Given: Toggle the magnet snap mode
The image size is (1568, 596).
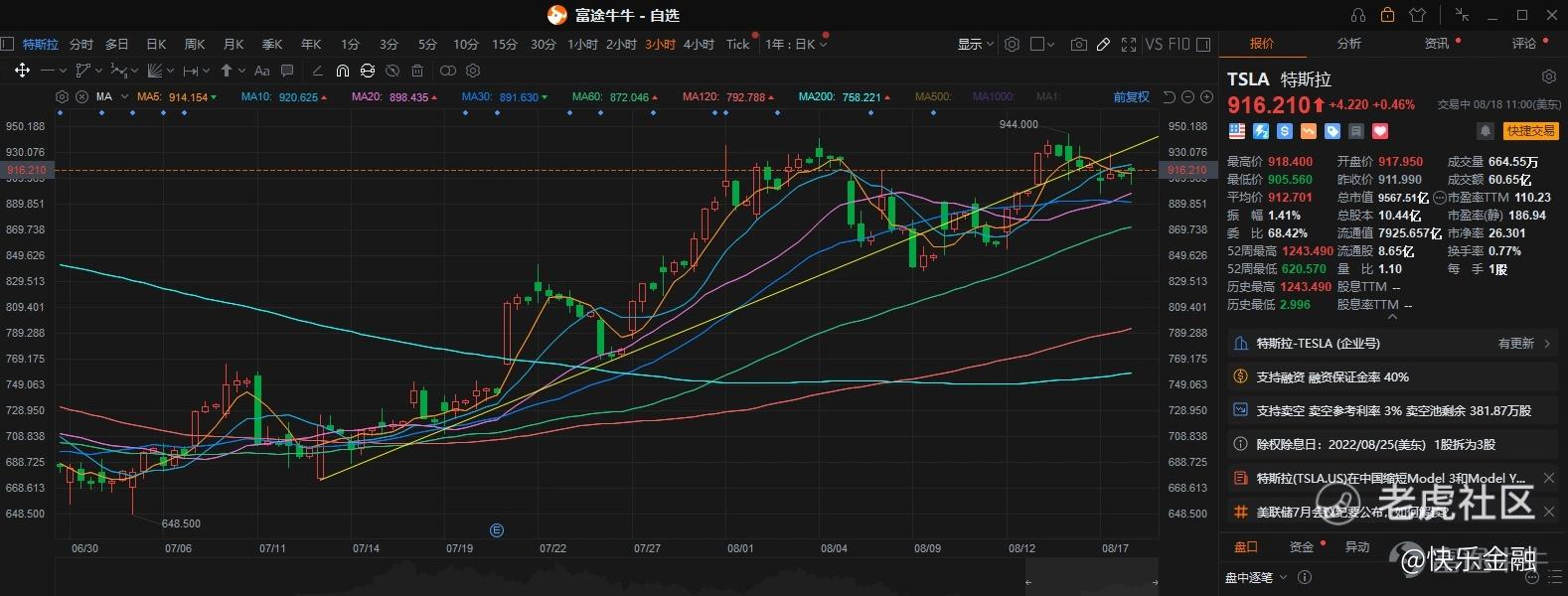Looking at the screenshot, I should tap(343, 71).
